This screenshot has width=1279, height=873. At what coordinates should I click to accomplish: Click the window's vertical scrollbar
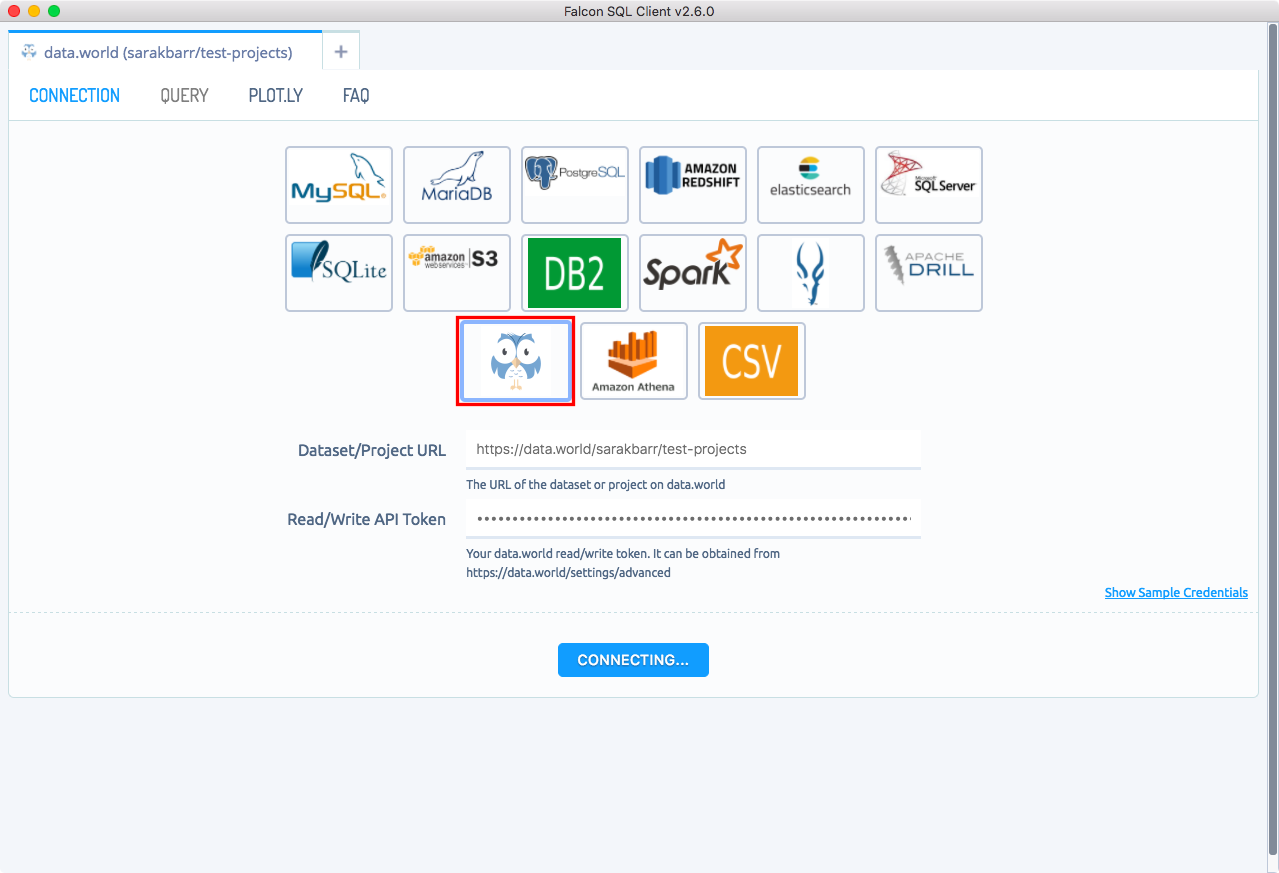click(x=1272, y=440)
